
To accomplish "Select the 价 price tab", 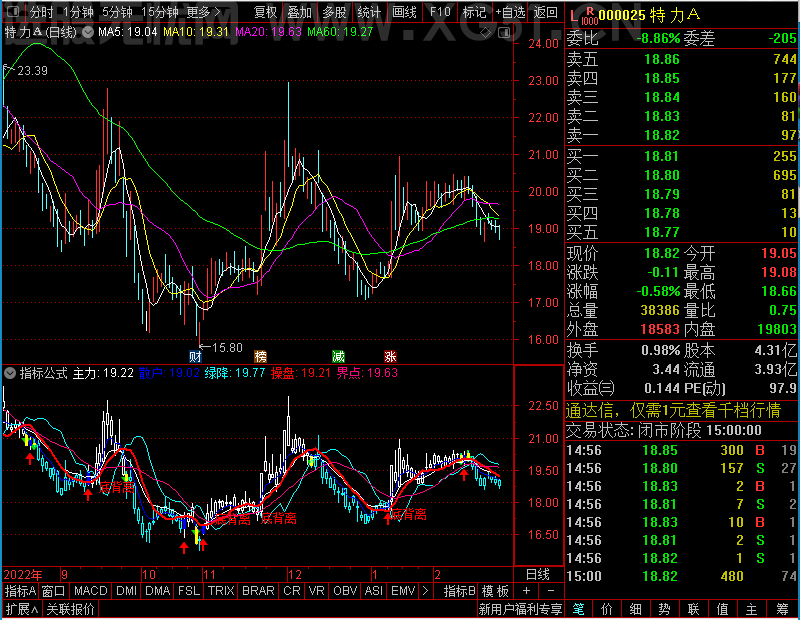I will click(607, 609).
